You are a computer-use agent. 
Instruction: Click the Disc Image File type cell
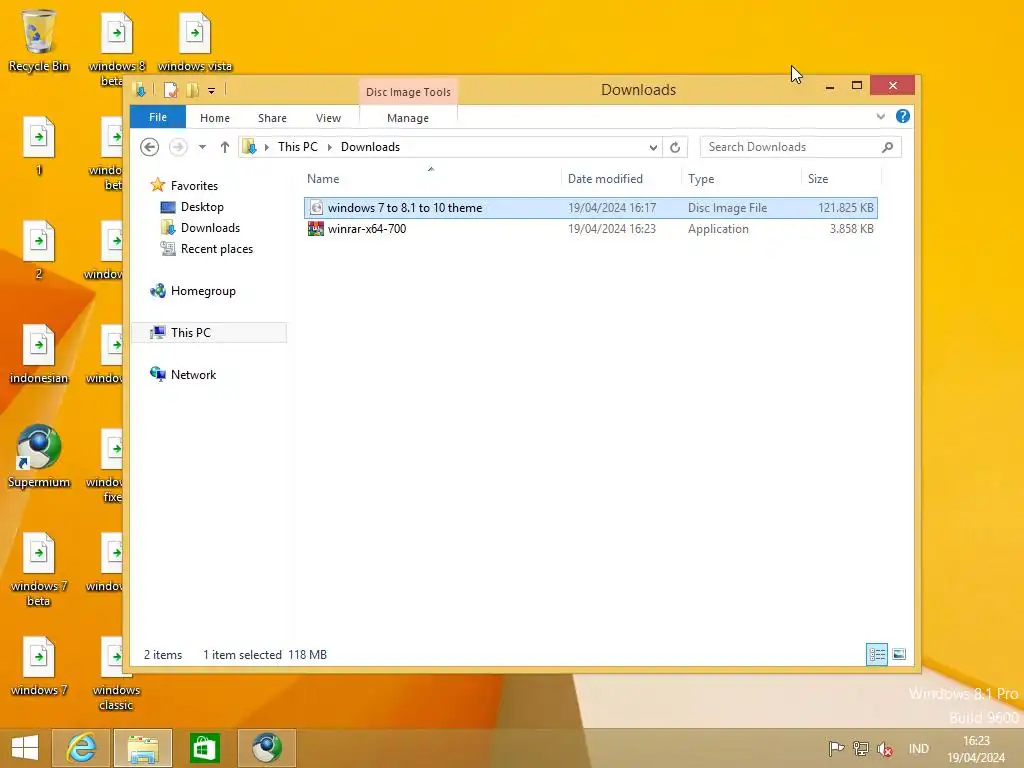pos(728,208)
